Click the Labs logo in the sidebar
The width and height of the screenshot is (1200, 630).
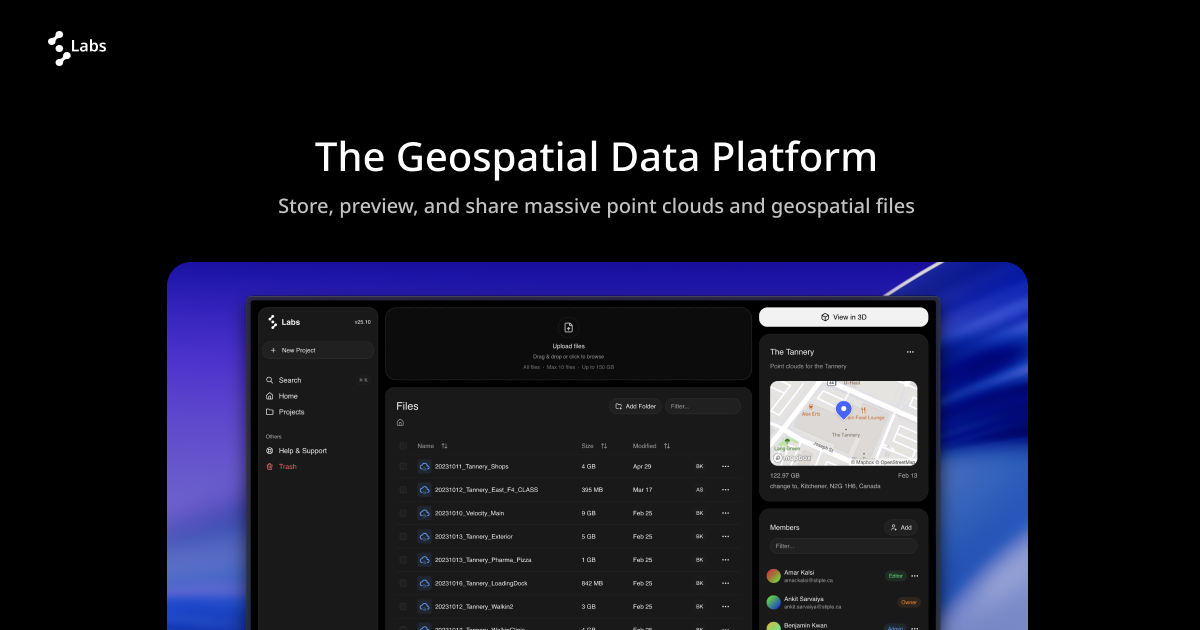tap(272, 322)
